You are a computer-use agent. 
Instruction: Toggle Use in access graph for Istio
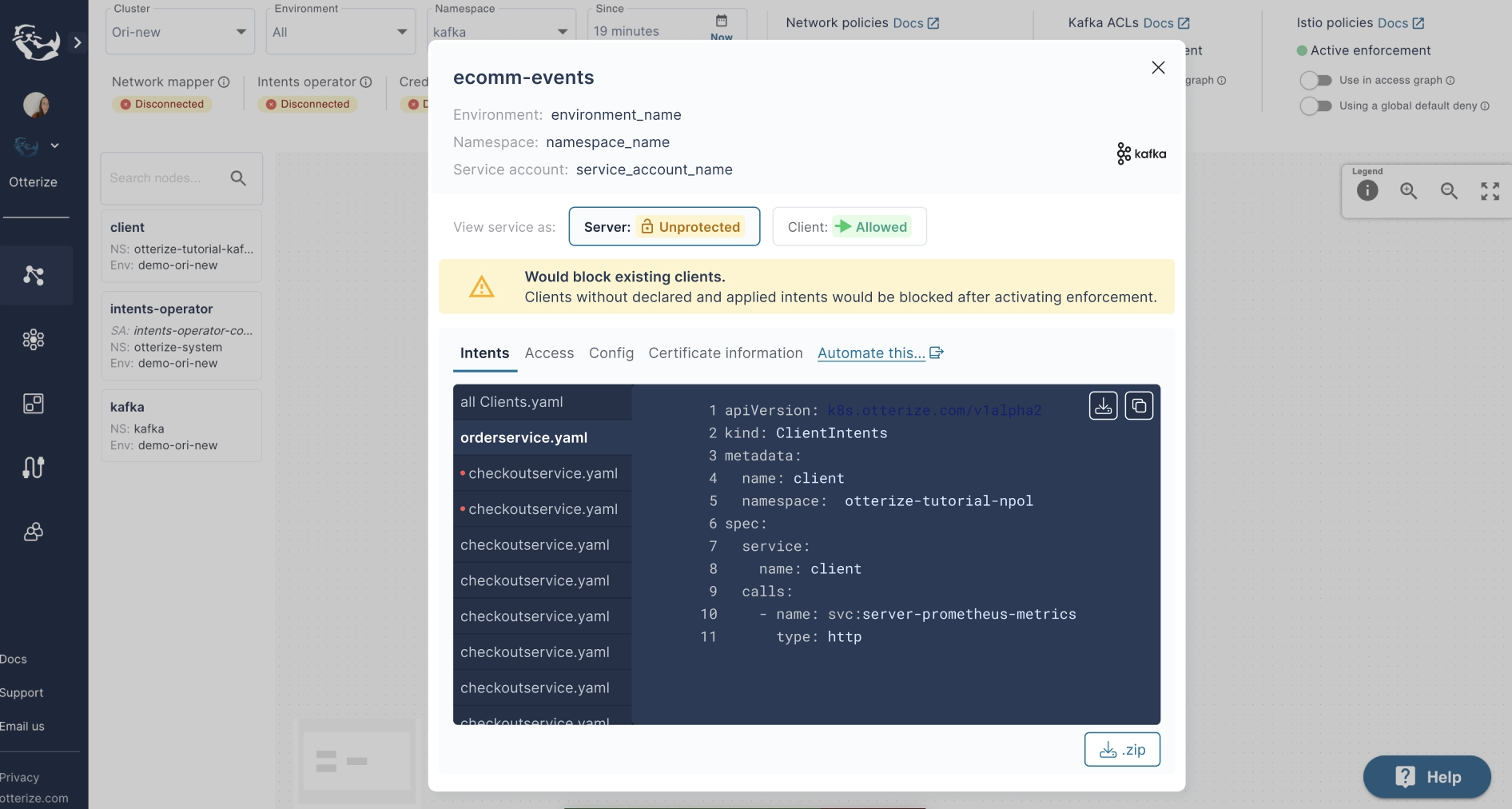tap(1315, 80)
